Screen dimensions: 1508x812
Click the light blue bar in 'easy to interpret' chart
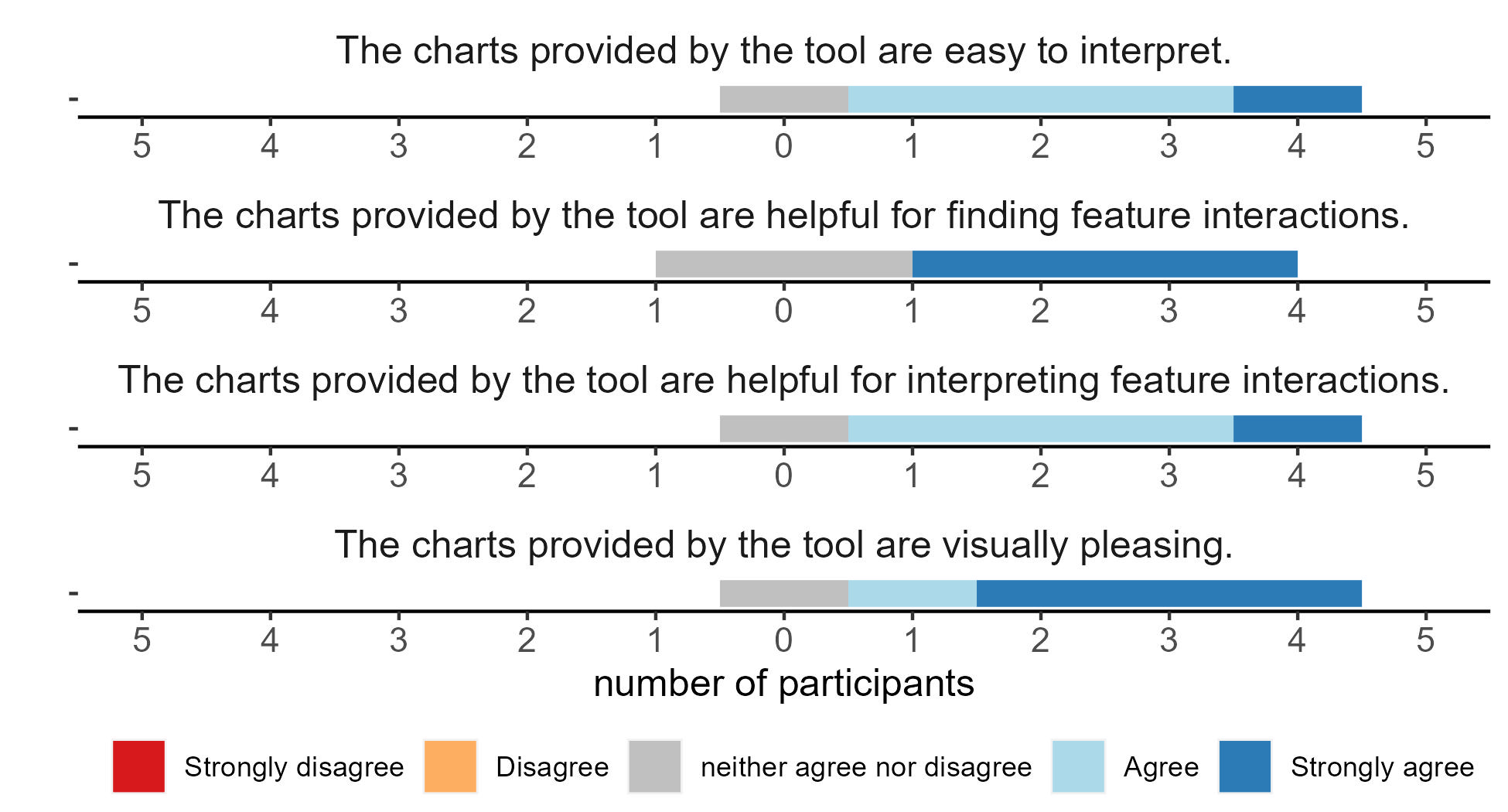pyautogui.click(x=1041, y=100)
